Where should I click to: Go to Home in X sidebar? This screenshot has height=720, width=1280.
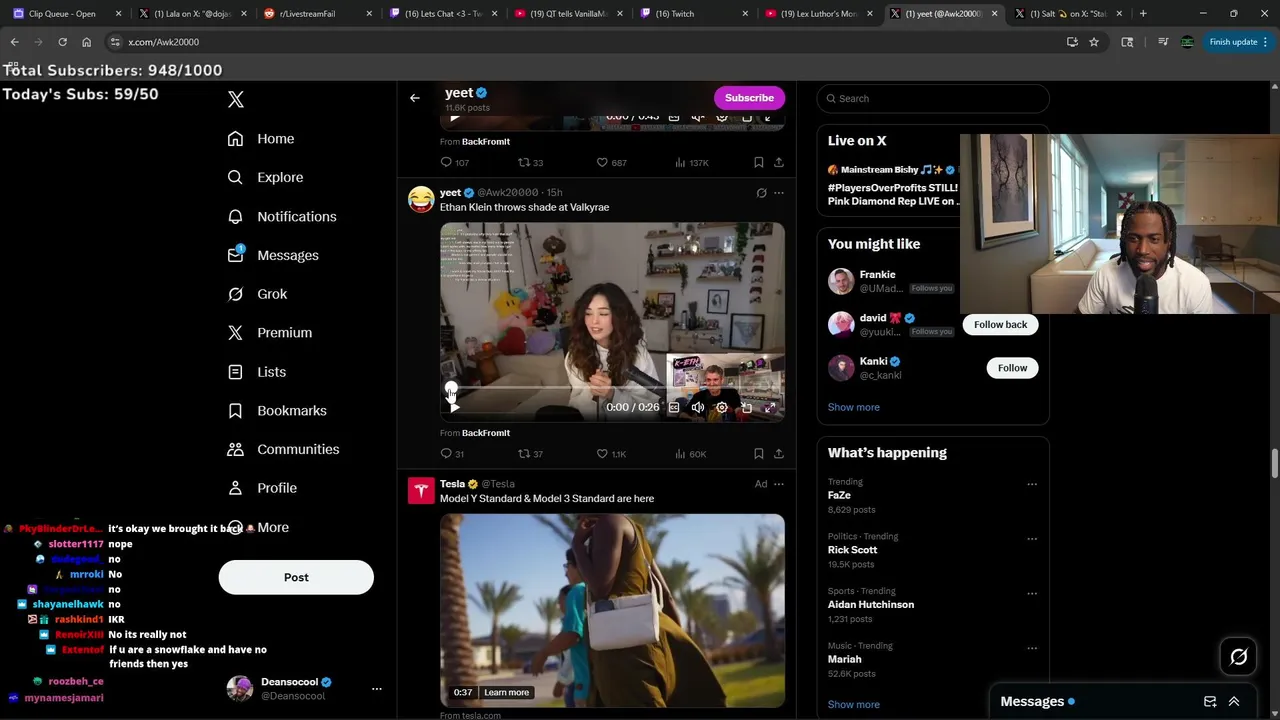(x=261, y=139)
